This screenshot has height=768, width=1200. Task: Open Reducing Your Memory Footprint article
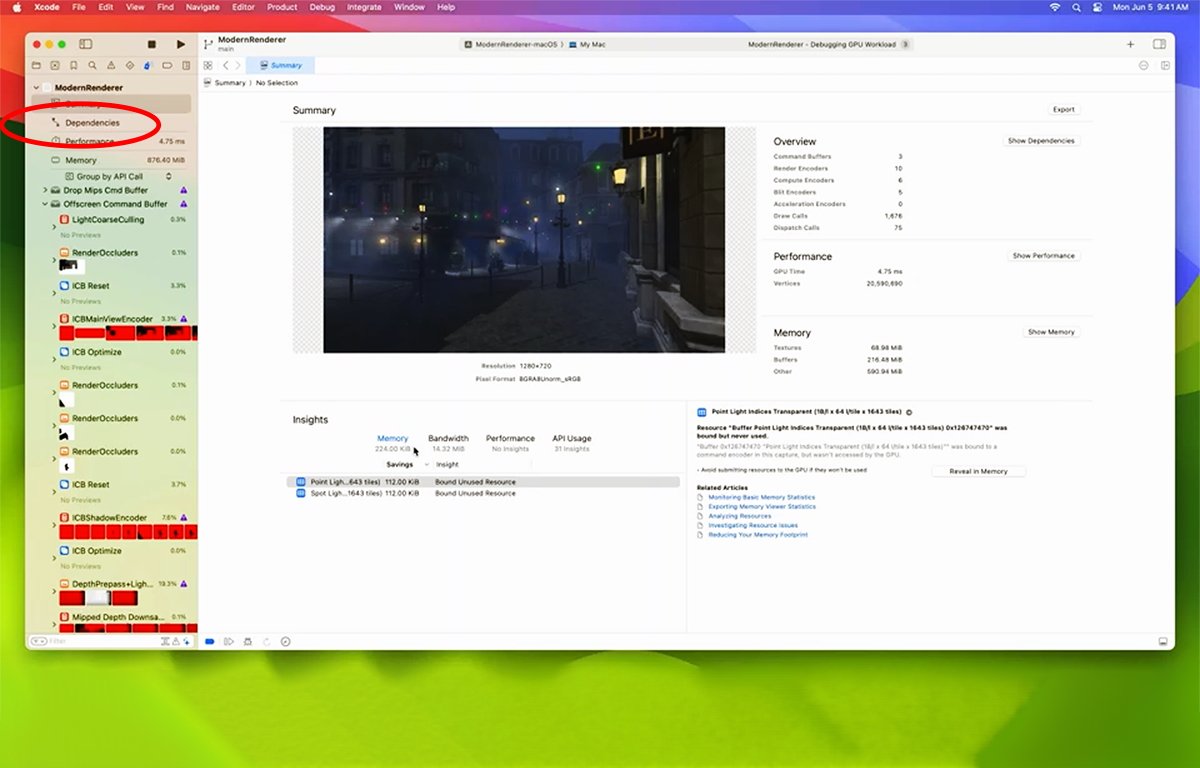click(758, 535)
